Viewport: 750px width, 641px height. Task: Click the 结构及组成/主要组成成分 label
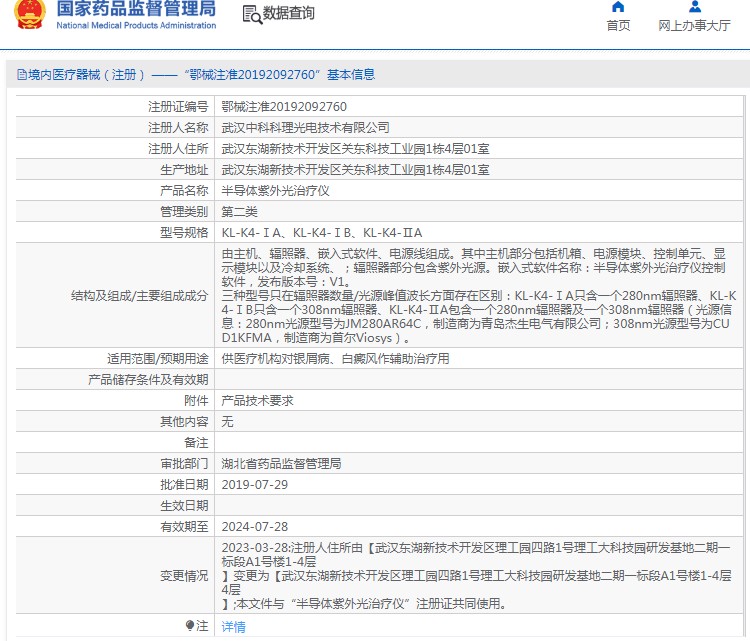click(x=140, y=296)
